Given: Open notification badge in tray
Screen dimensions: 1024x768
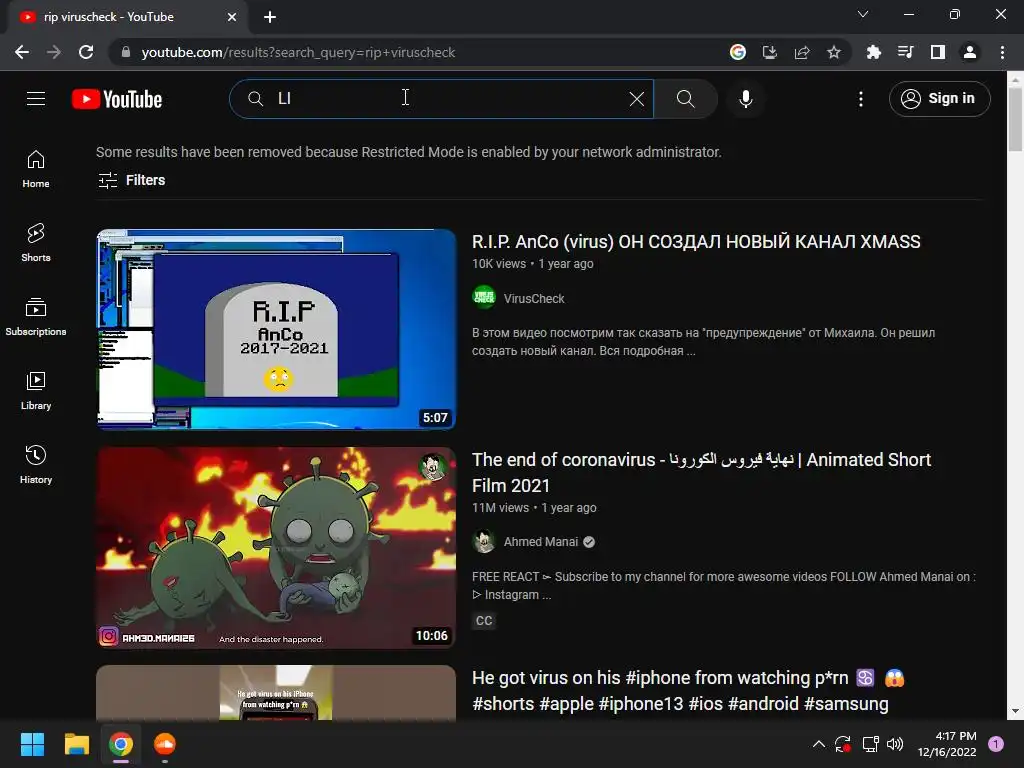Looking at the screenshot, I should tap(996, 744).
